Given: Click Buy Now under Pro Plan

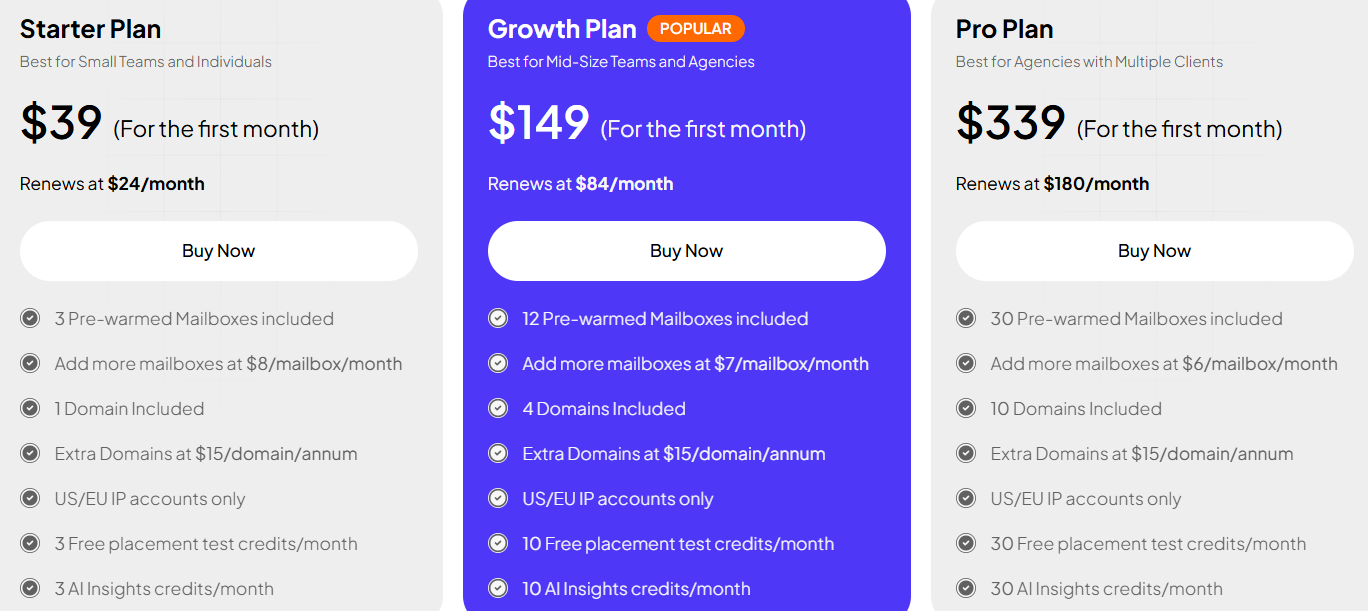Looking at the screenshot, I should (x=1154, y=251).
